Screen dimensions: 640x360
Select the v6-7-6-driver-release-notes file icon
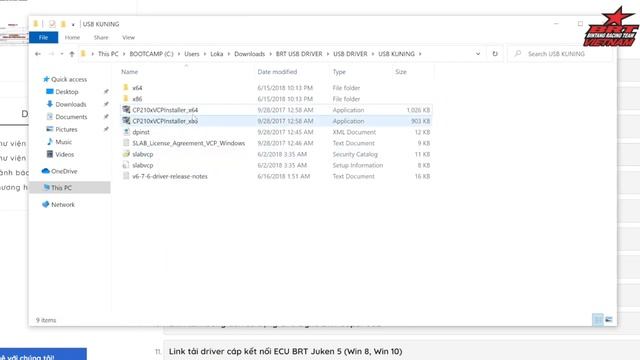click(x=126, y=176)
